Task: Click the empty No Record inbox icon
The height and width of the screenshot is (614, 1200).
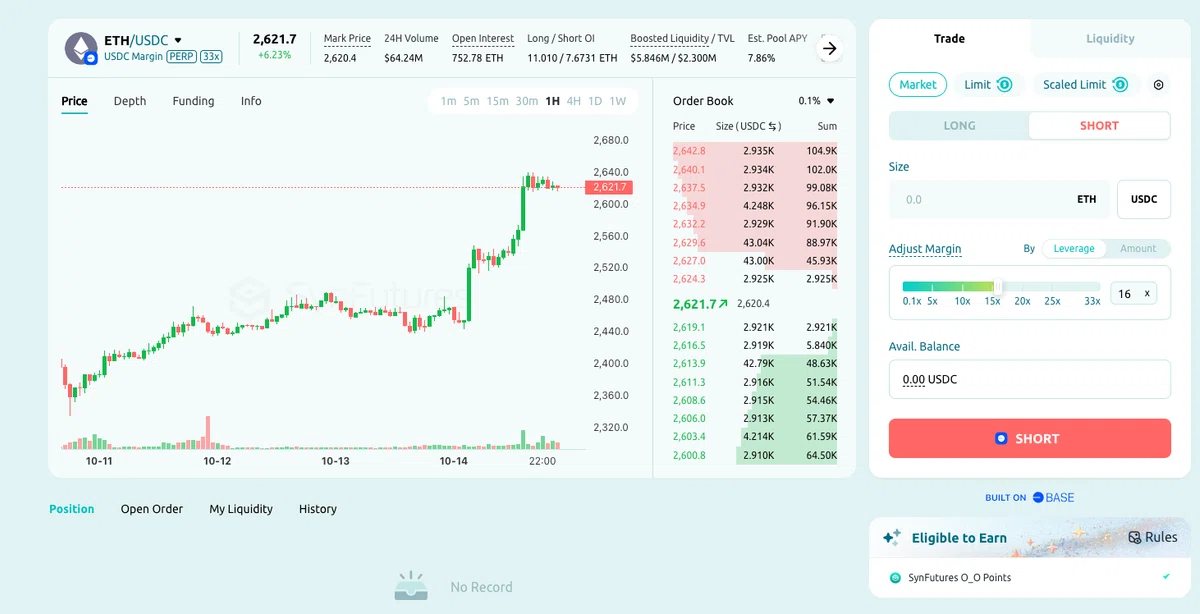Action: [411, 586]
